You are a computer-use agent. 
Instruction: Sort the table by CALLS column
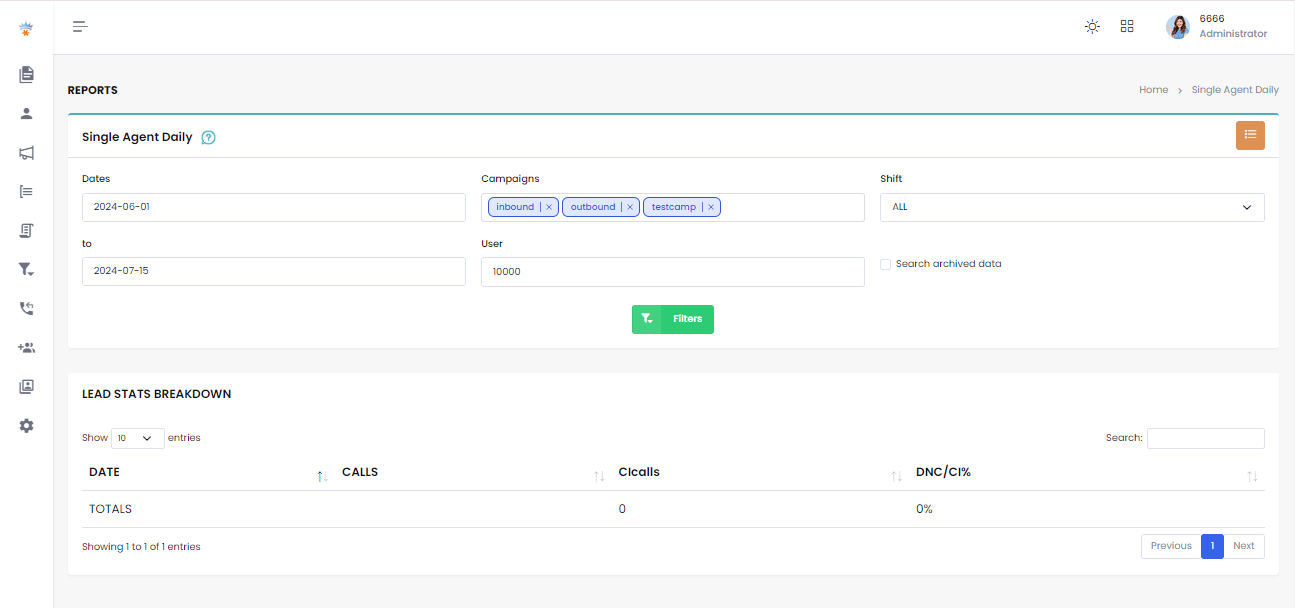tap(473, 472)
